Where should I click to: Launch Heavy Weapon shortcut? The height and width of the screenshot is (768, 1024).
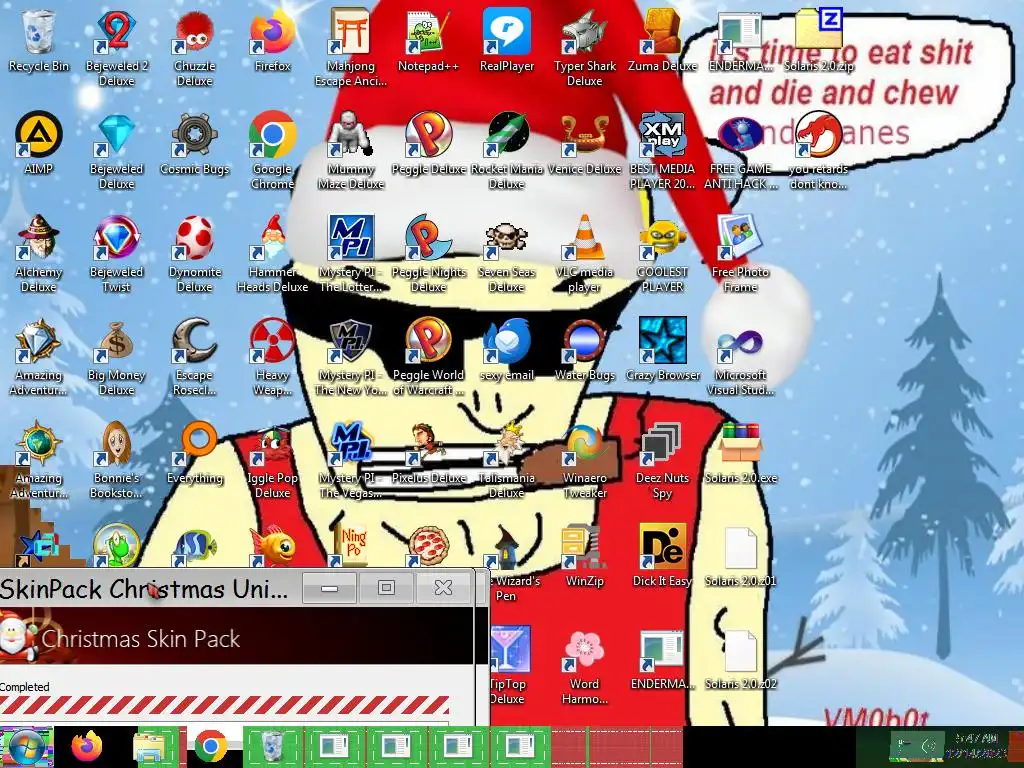pos(272,357)
